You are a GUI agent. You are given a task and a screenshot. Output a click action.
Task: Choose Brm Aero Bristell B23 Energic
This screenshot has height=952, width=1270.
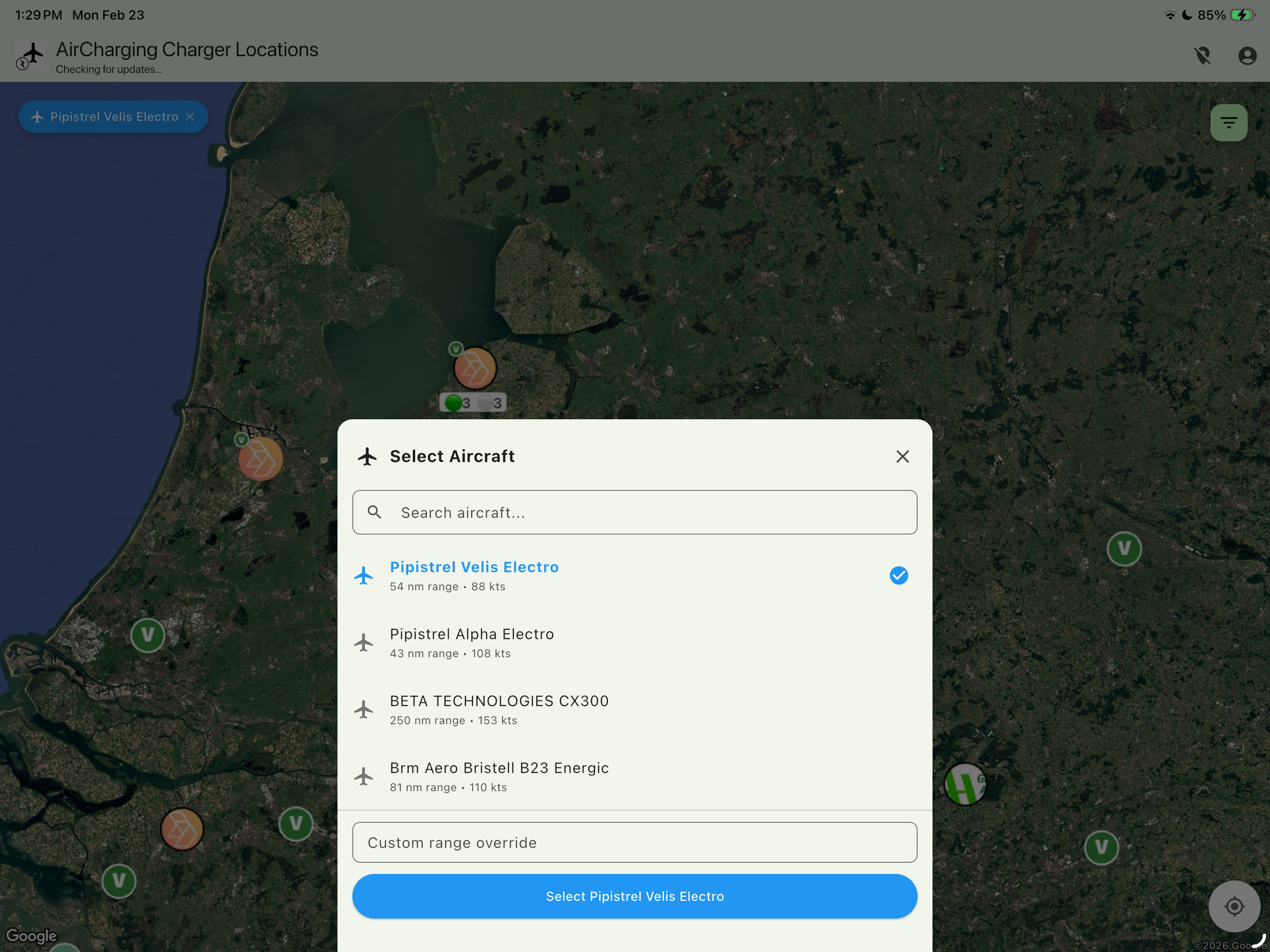point(635,776)
